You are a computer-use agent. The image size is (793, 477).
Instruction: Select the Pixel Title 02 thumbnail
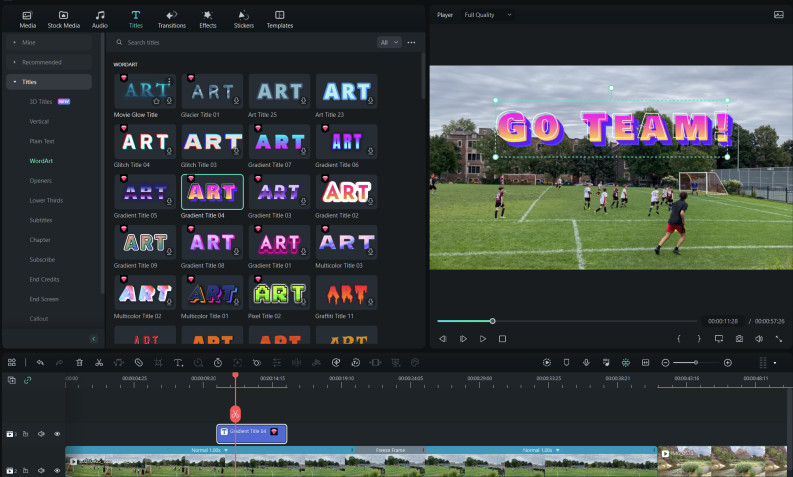coord(279,292)
